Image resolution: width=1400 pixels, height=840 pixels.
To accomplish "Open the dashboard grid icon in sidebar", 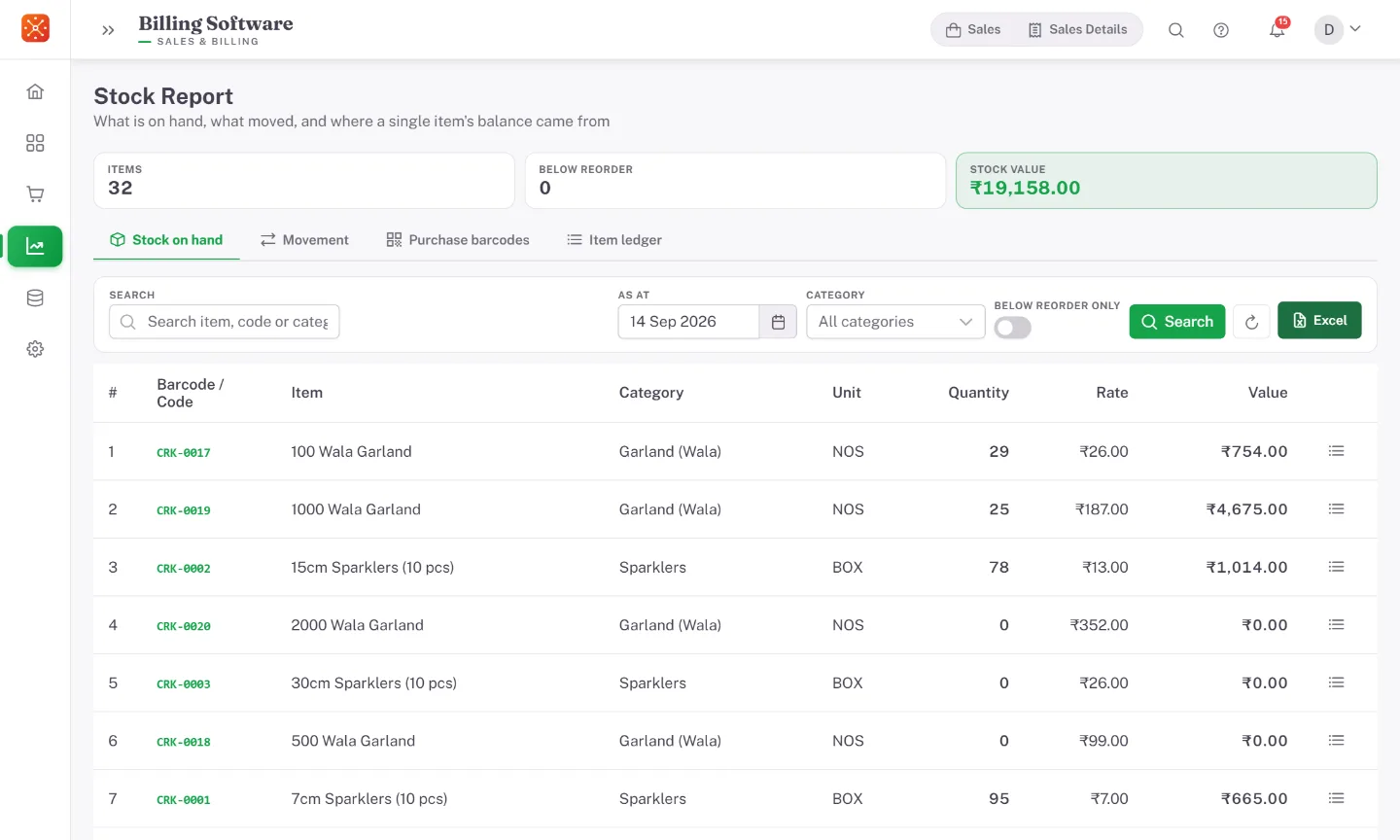I will (x=35, y=143).
